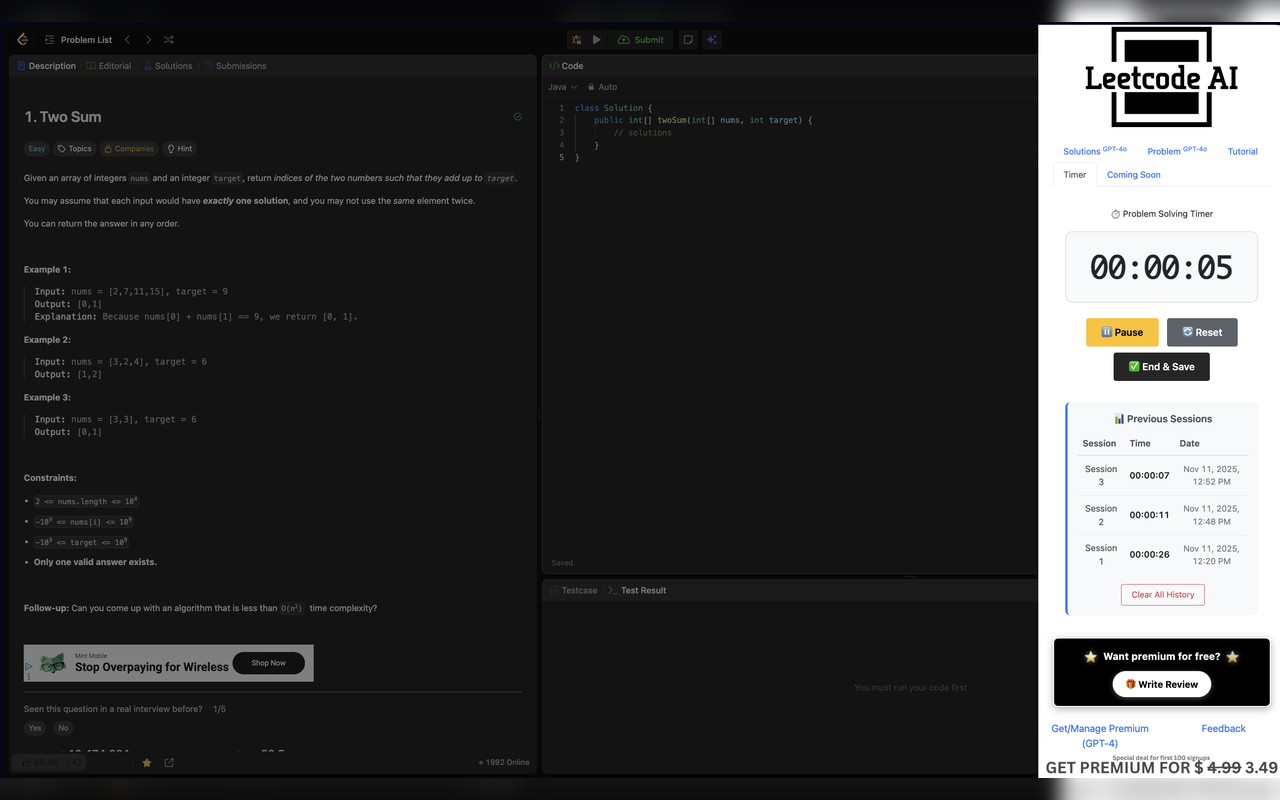Image resolution: width=1280 pixels, height=800 pixels.
Task: Go to the next problem arrow
Action: pos(148,40)
